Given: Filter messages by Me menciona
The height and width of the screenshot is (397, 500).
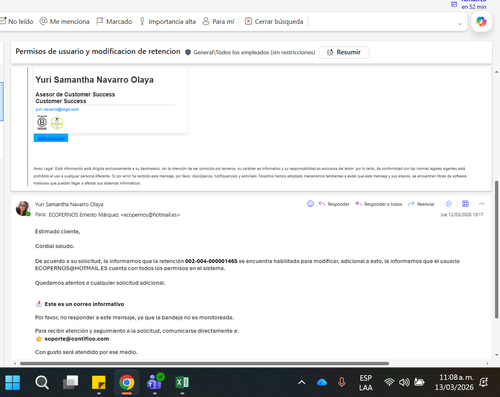Looking at the screenshot, I should [x=64, y=22].
